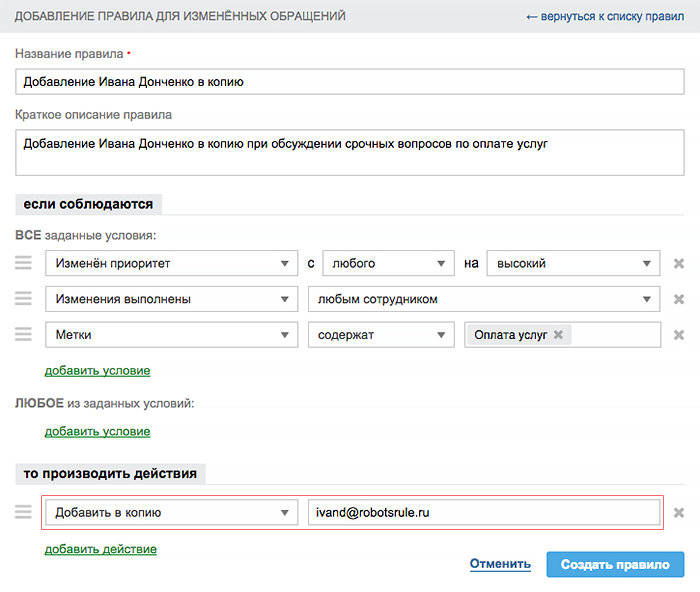The height and width of the screenshot is (592, 700).
Task: Grab drag handle of 'Изменён приоритет' row
Action: (x=23, y=263)
